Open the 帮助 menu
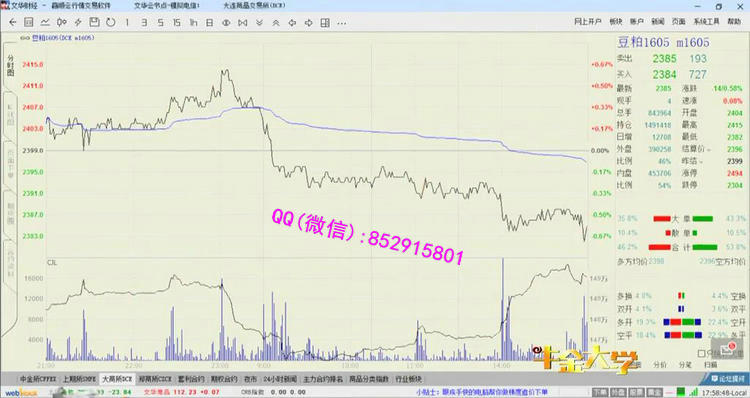 point(734,22)
